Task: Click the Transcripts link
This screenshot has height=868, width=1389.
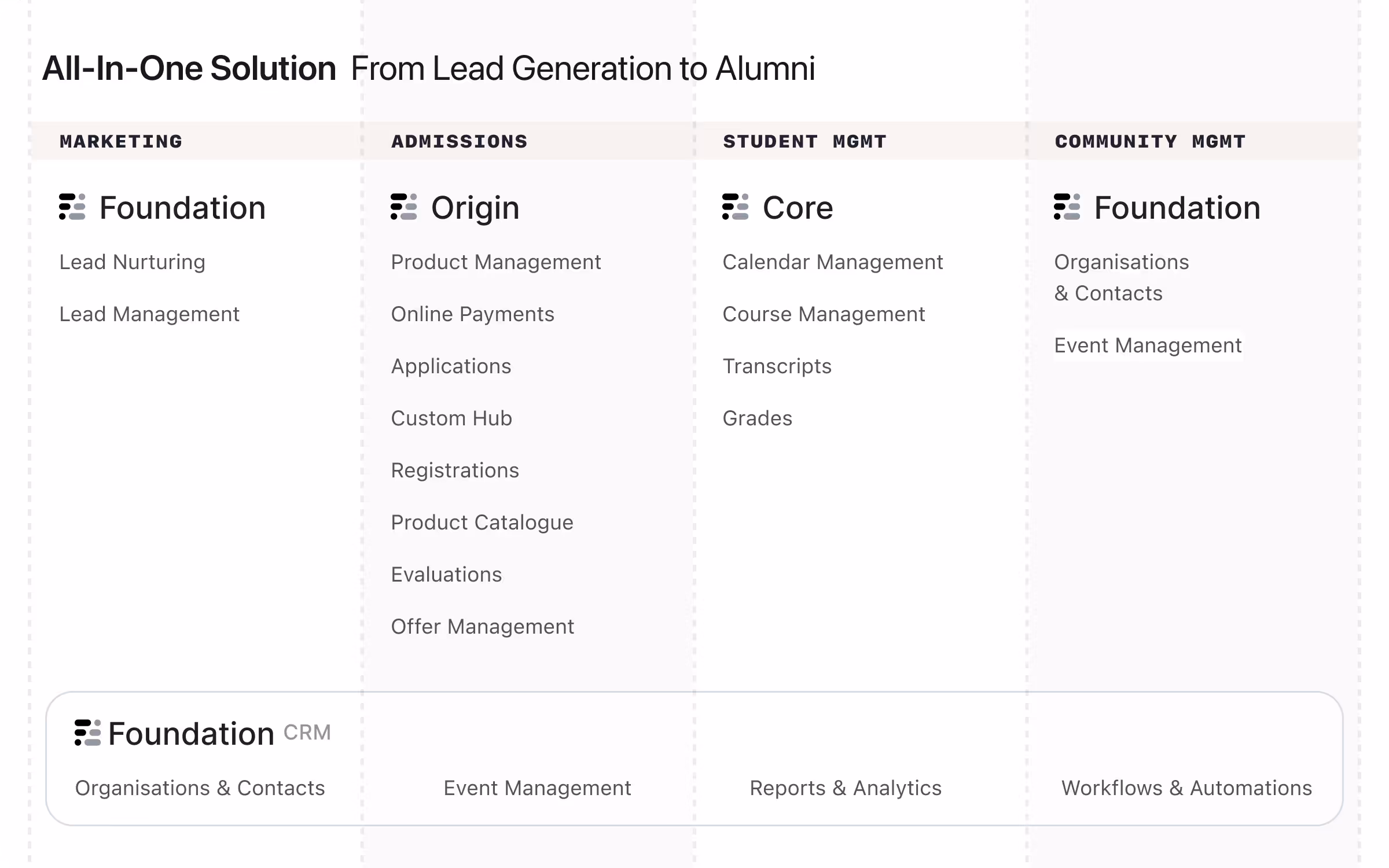Action: click(777, 366)
